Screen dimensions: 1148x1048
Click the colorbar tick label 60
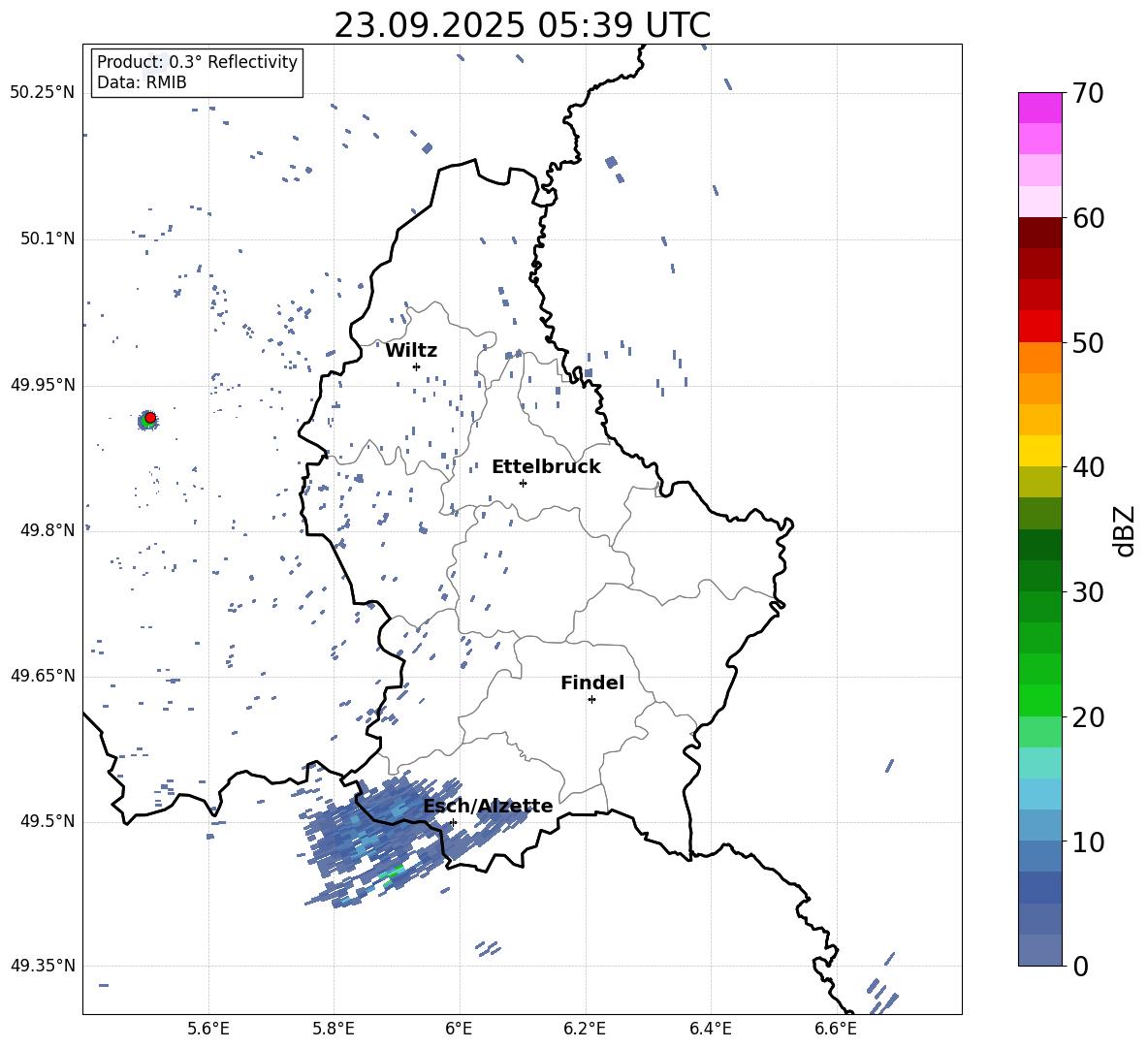(1088, 218)
